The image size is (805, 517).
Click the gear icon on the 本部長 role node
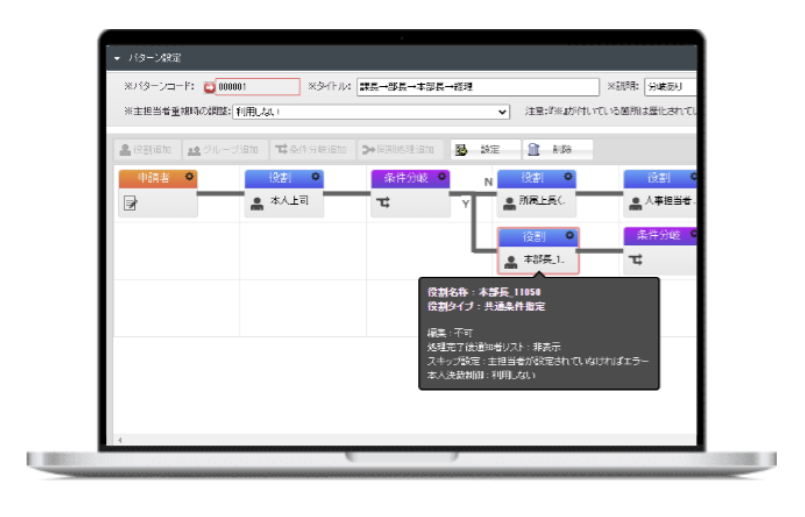[571, 237]
